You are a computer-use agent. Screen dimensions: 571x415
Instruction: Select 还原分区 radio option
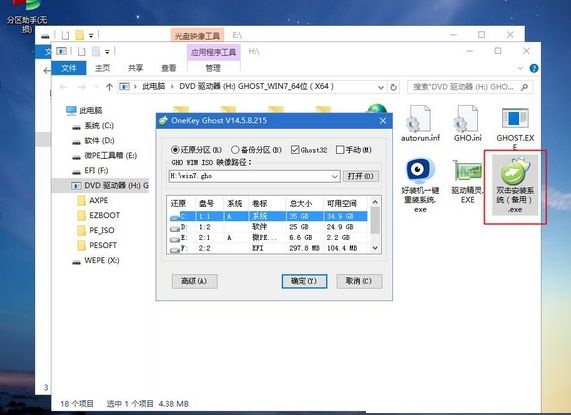(x=196, y=150)
